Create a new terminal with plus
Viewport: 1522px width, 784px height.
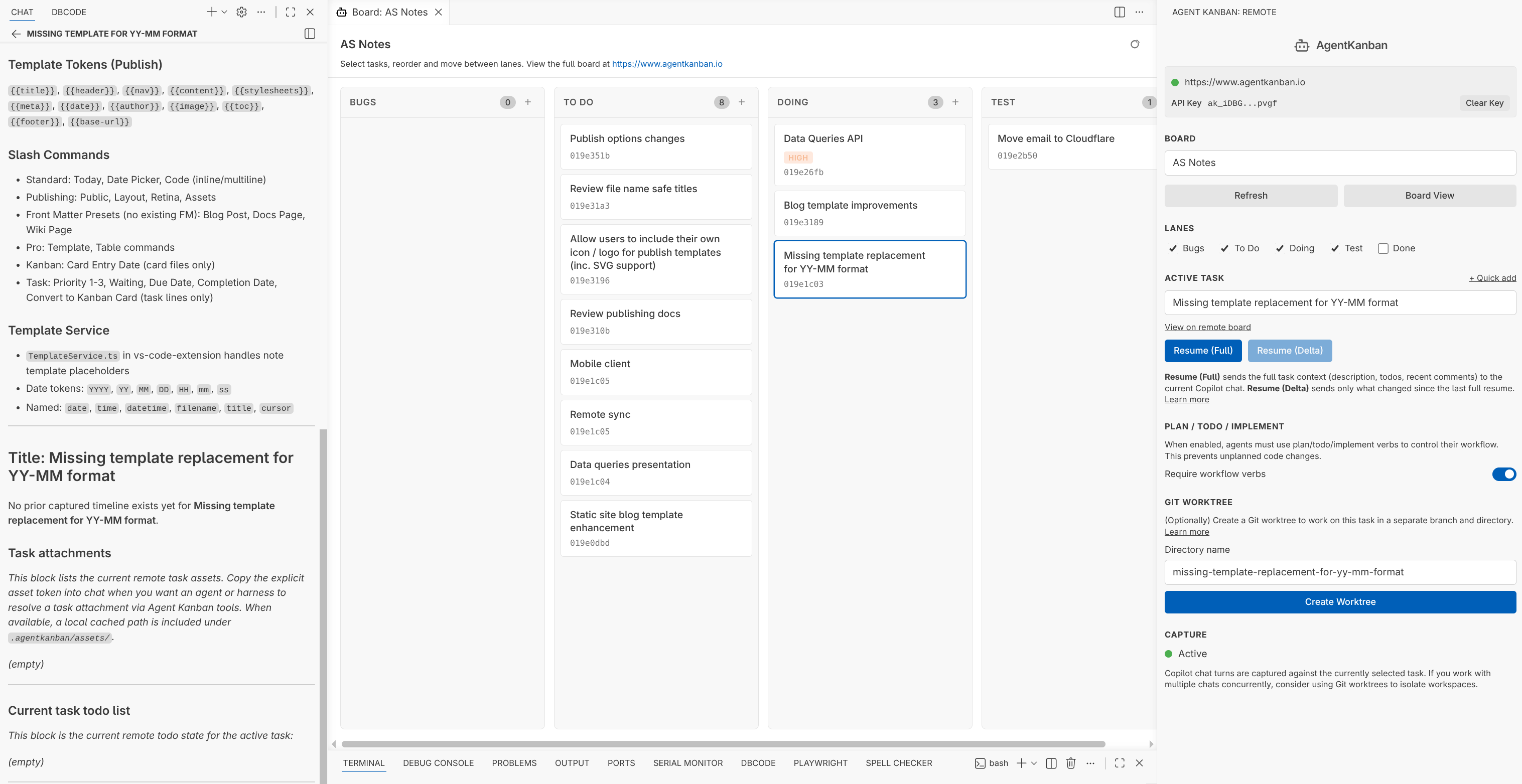tap(1021, 763)
